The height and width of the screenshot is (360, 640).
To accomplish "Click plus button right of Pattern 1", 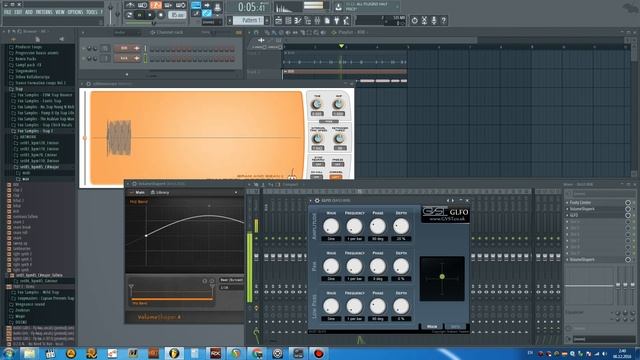I will tap(267, 20).
